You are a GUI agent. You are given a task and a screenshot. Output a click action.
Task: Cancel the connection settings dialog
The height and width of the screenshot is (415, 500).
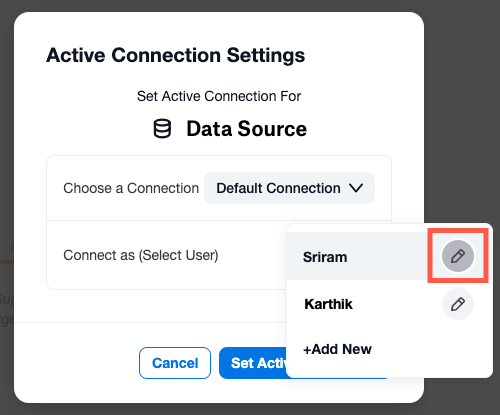(x=175, y=363)
